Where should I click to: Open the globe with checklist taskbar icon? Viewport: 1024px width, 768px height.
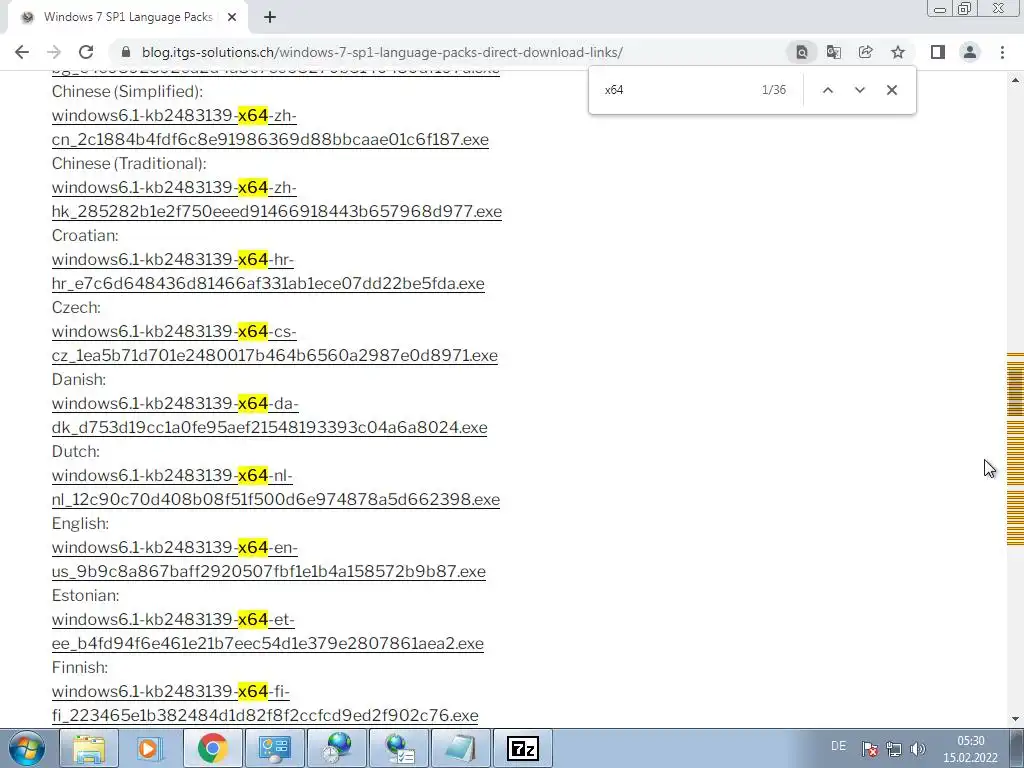click(x=399, y=748)
